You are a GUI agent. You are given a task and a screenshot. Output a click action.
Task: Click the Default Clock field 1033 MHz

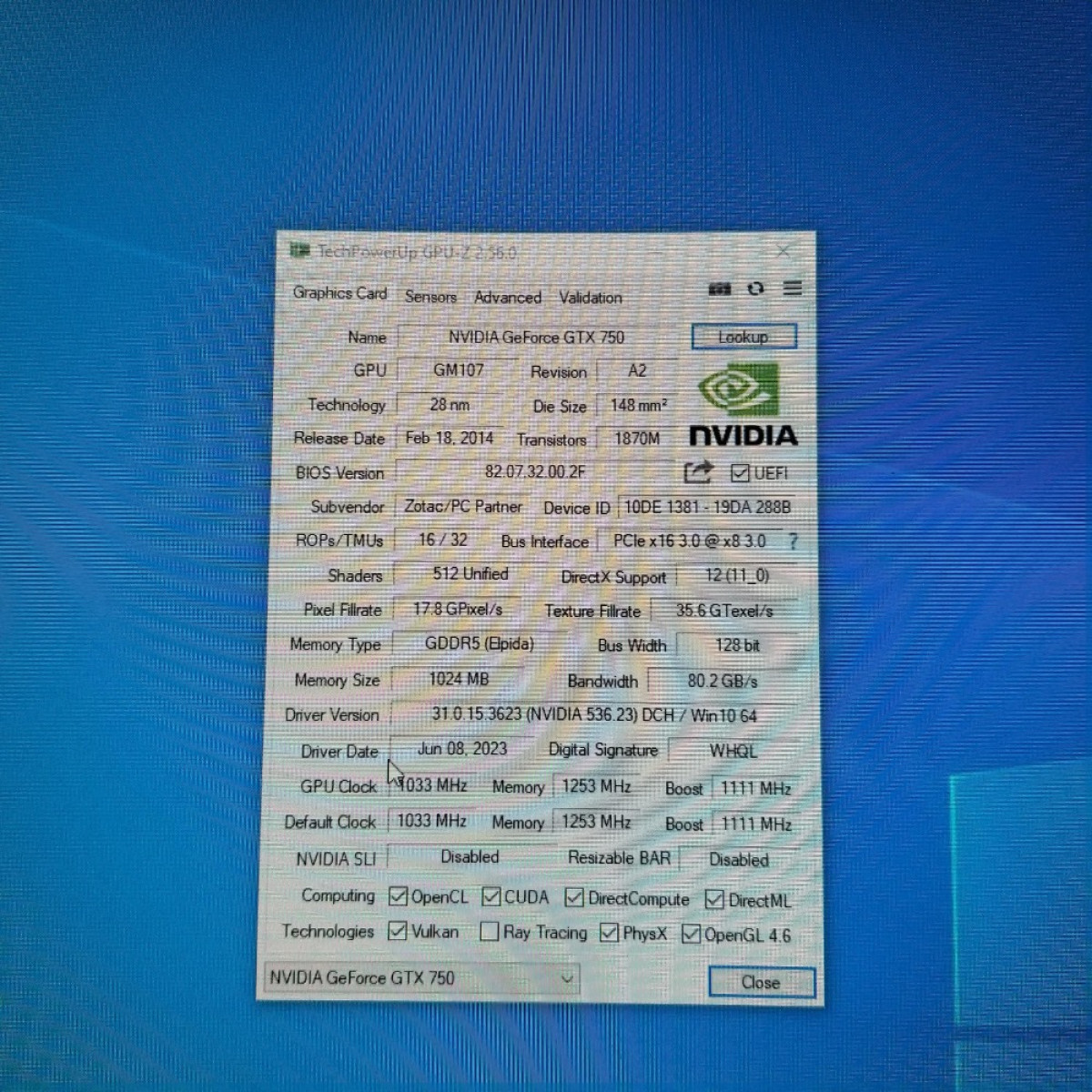click(x=431, y=821)
